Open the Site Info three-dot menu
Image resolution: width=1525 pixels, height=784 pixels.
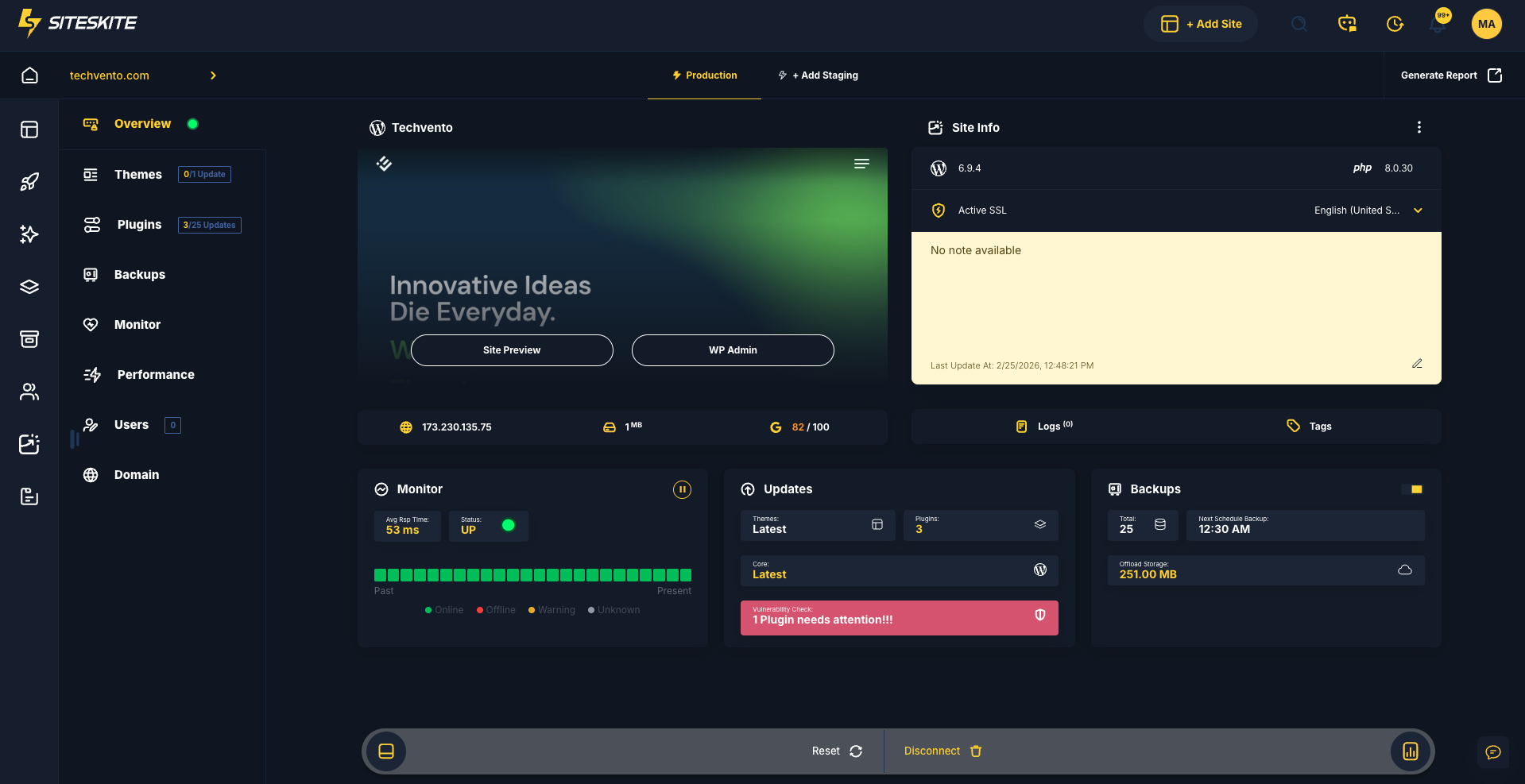click(1419, 127)
